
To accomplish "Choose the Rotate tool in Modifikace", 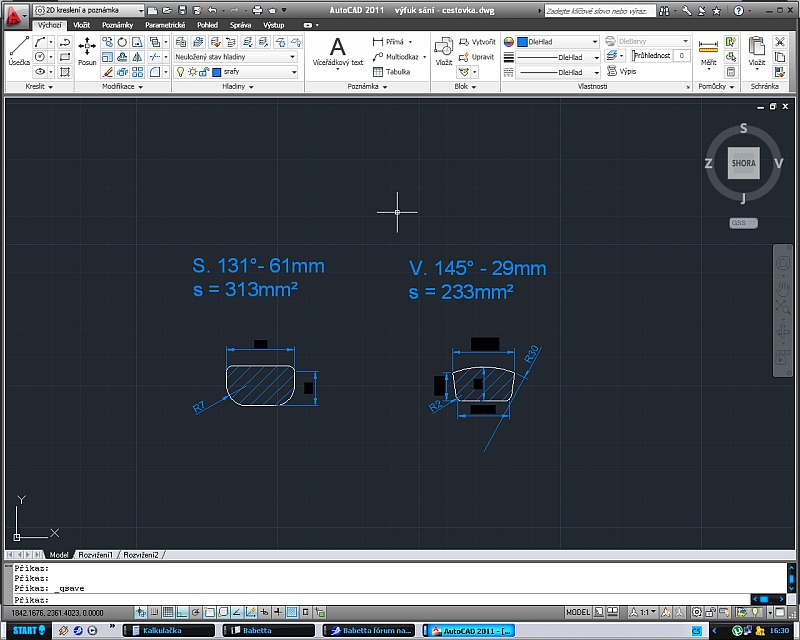I will (x=122, y=42).
